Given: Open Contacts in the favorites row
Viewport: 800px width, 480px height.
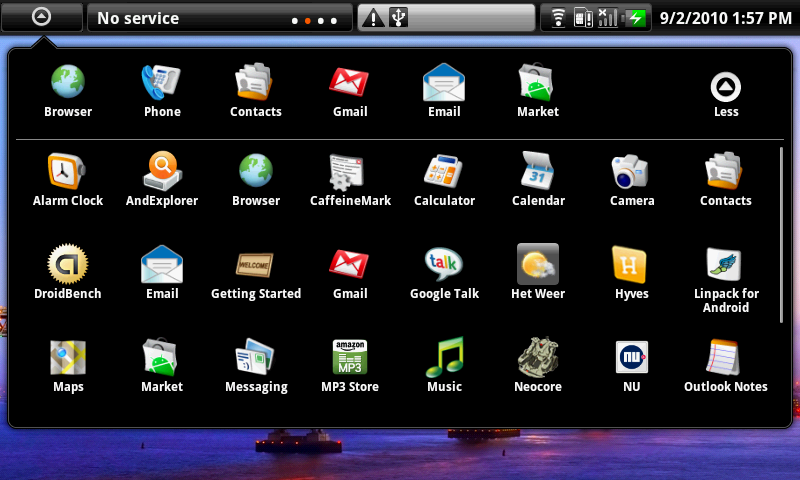Looking at the screenshot, I should (x=256, y=91).
